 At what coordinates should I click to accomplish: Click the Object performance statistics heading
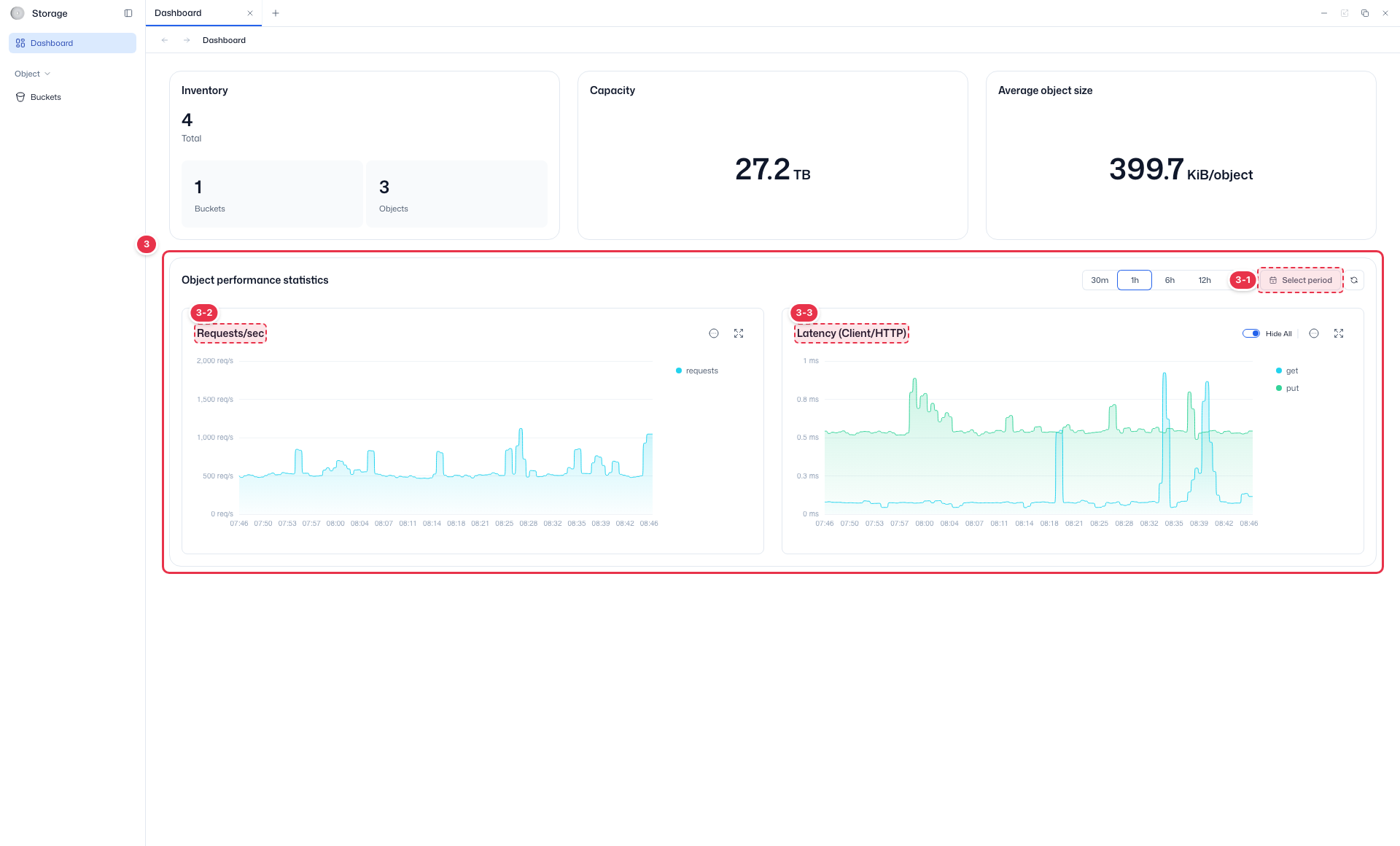[x=254, y=280]
